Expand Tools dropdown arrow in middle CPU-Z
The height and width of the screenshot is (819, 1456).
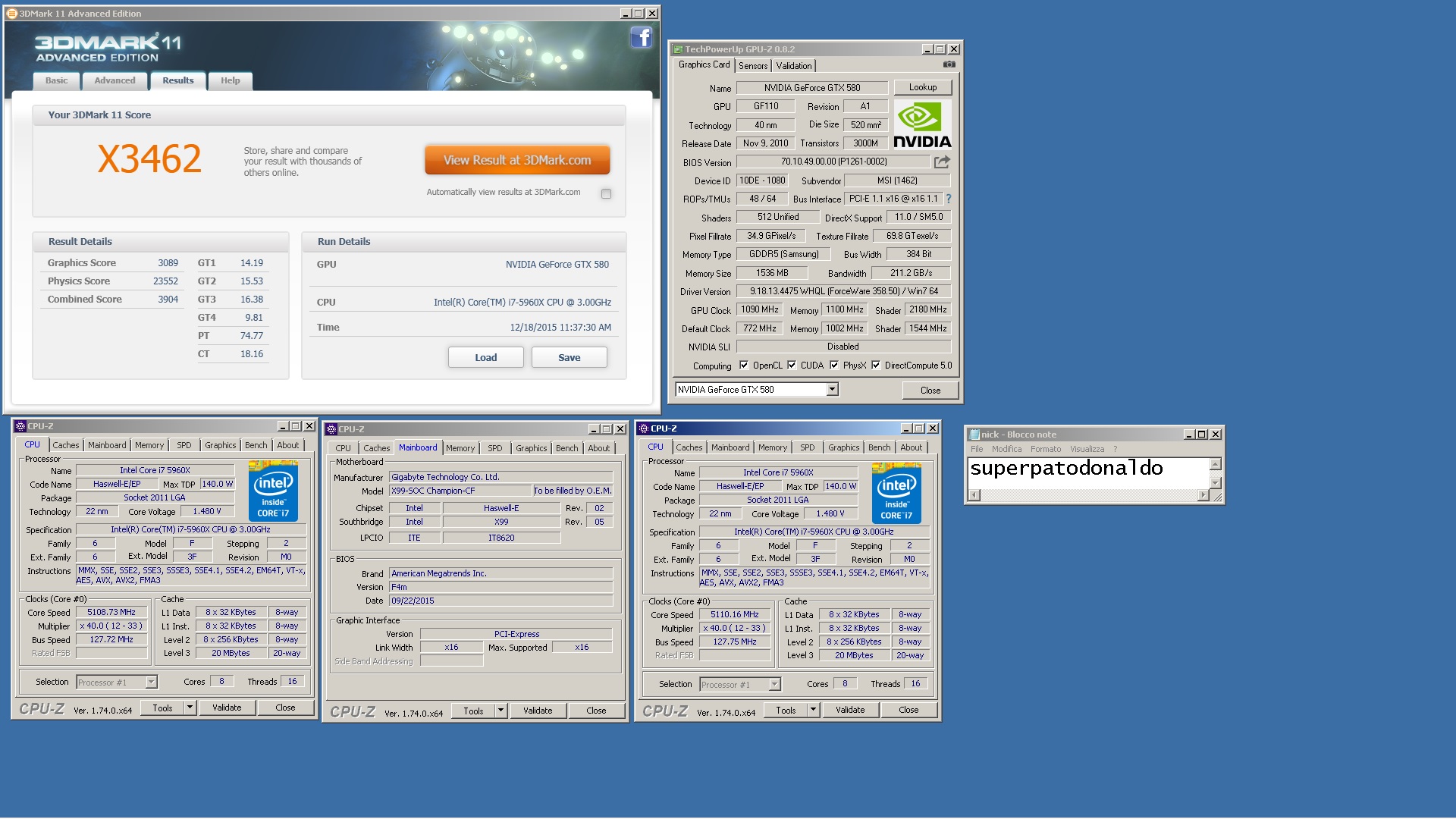click(500, 711)
